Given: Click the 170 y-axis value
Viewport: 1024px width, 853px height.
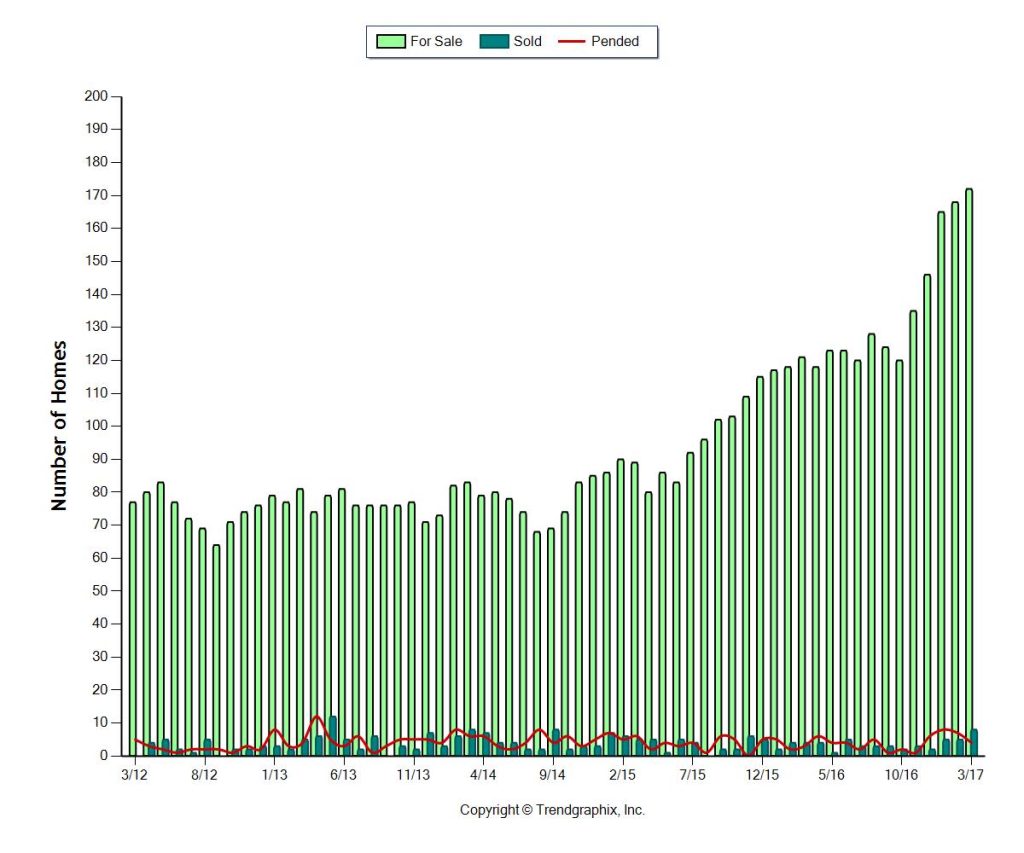Looking at the screenshot, I should click(x=96, y=195).
